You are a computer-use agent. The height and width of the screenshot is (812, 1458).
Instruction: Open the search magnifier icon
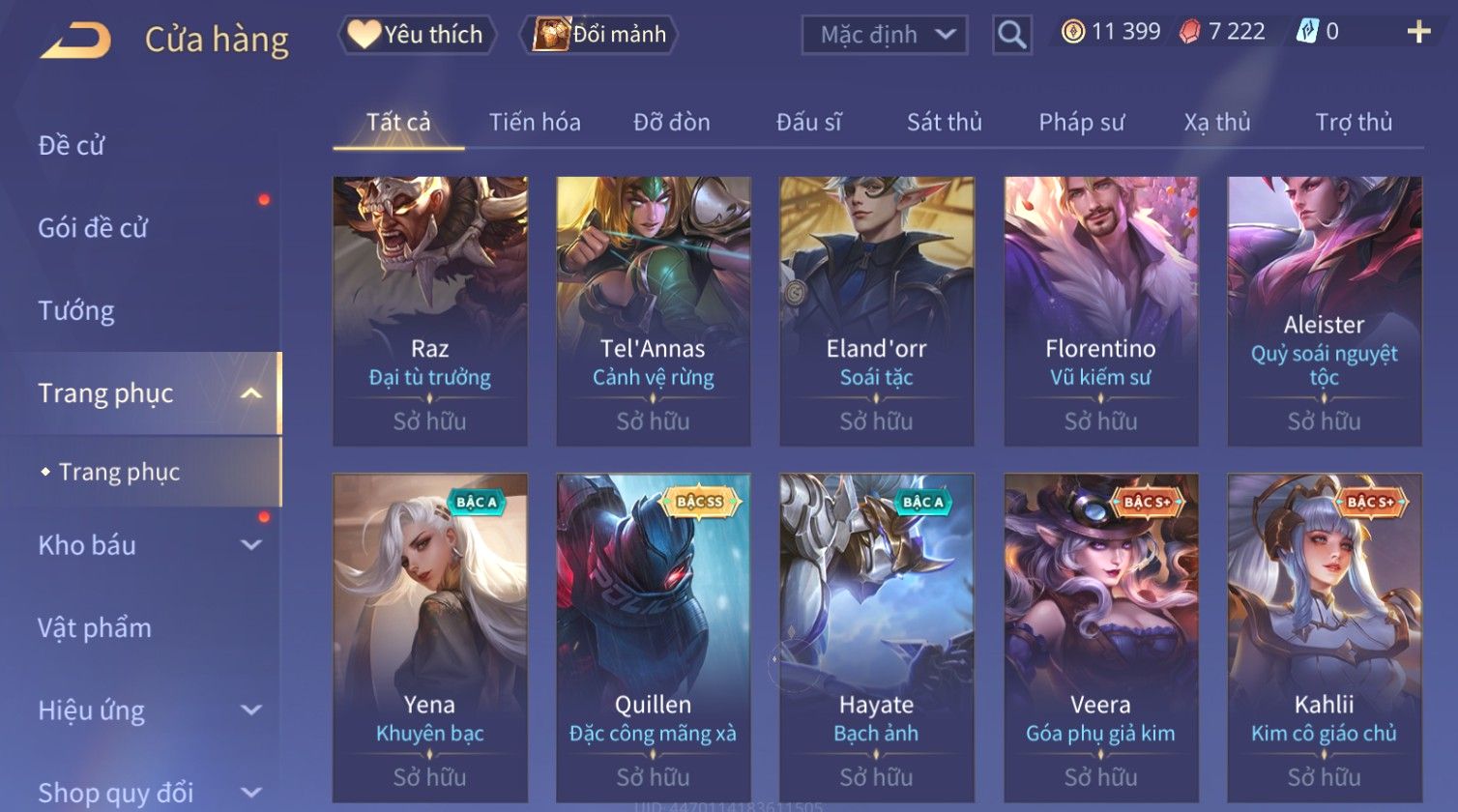click(1011, 35)
